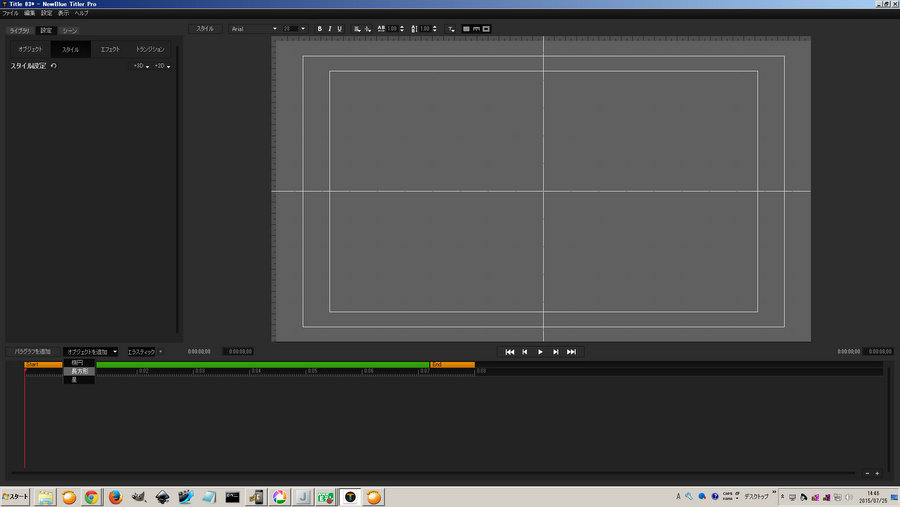This screenshot has width=900, height=507.
Task: Toggle the grid display icon
Action: tap(466, 29)
